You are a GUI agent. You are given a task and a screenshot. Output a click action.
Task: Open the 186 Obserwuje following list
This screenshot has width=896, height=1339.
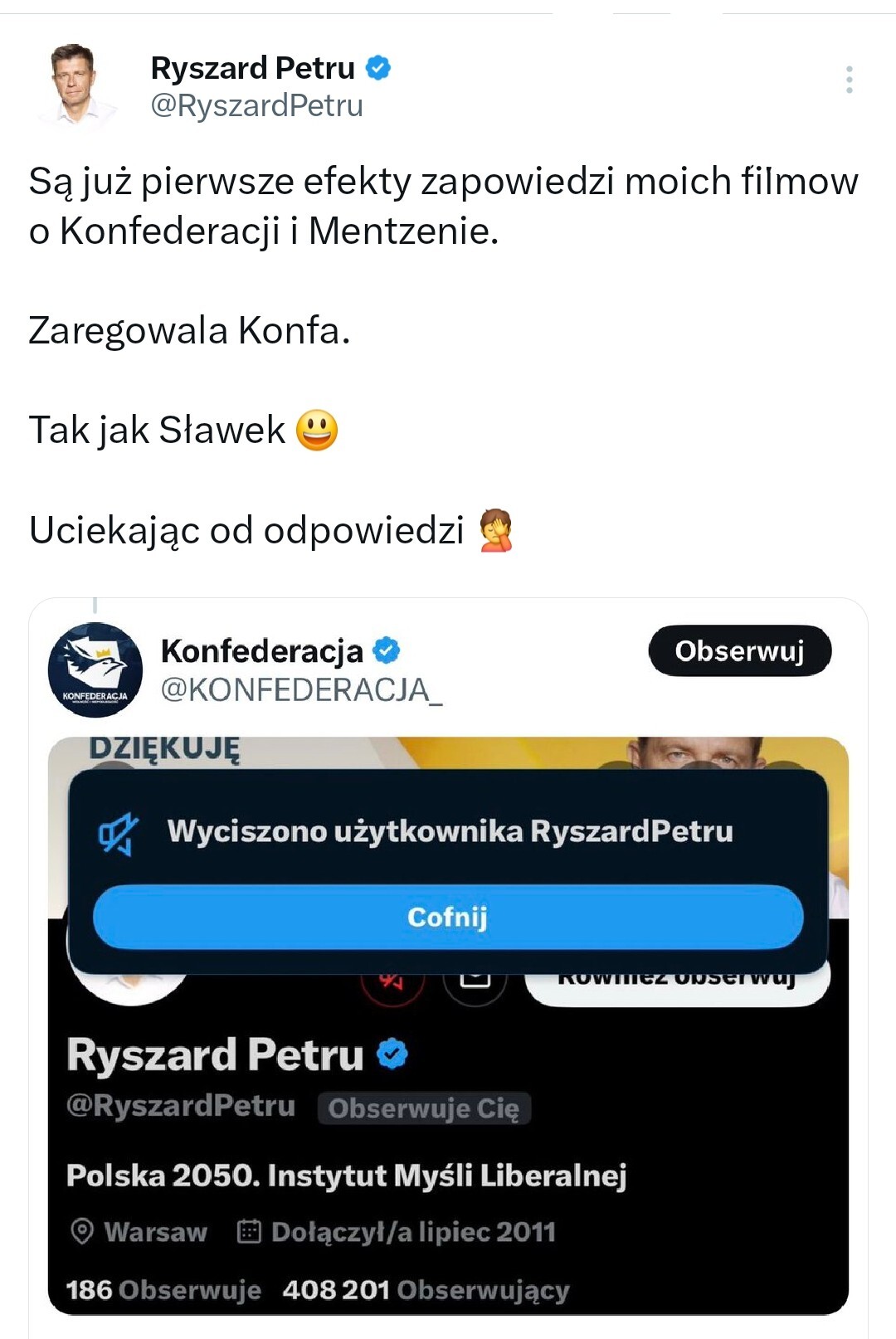(163, 1290)
